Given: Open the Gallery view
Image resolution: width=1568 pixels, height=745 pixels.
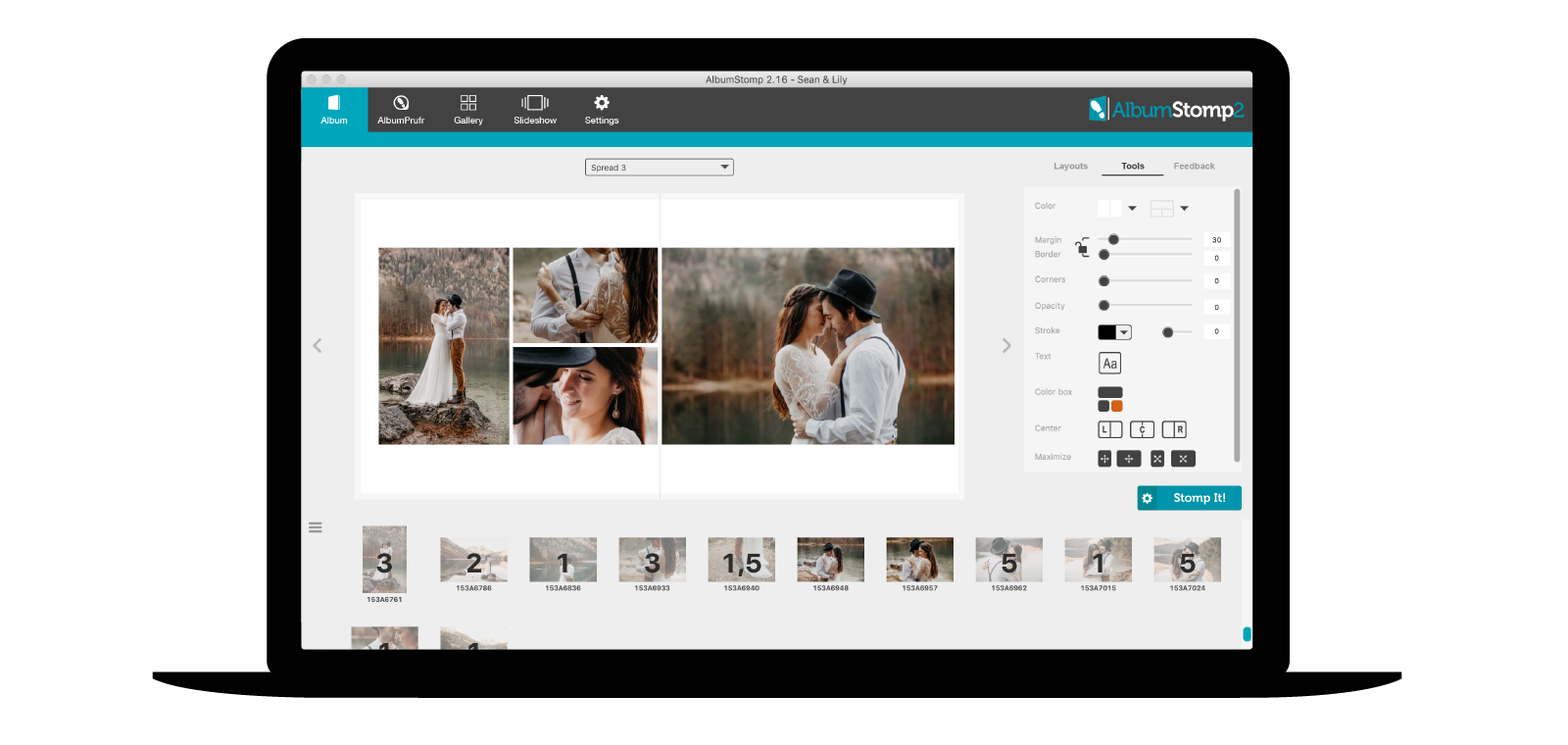Looking at the screenshot, I should pos(468,110).
